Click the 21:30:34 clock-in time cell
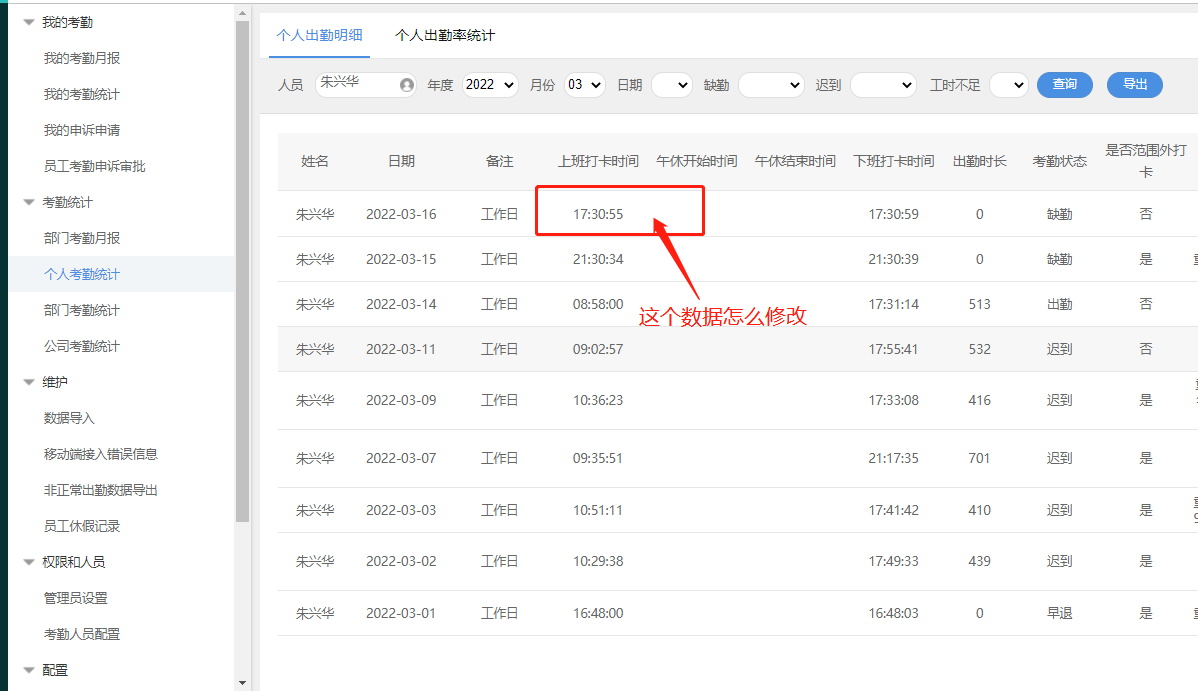1198x691 pixels. click(x=598, y=259)
